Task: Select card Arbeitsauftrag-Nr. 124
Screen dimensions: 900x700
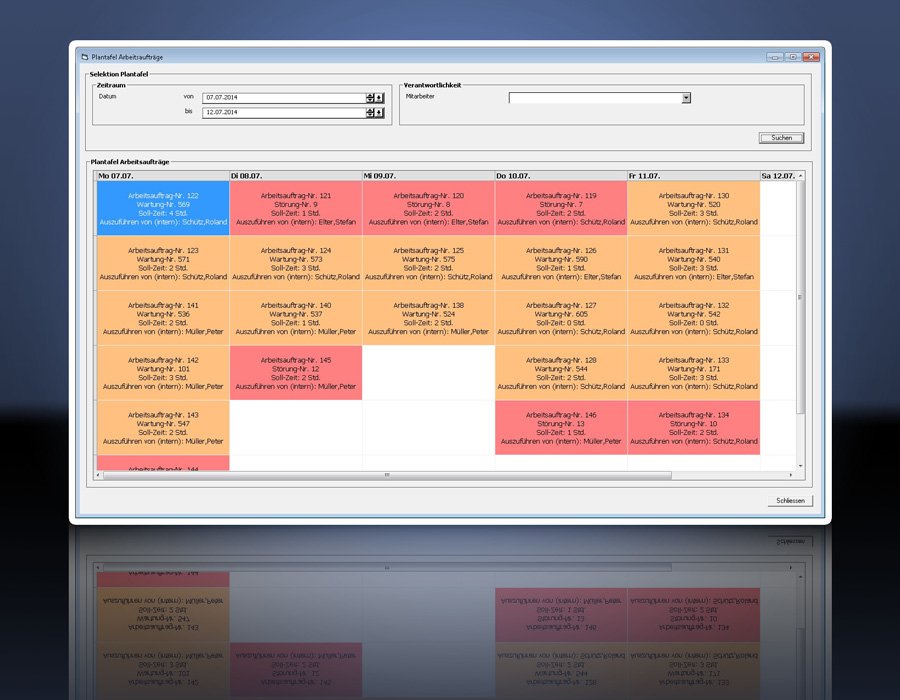Action: pos(296,263)
